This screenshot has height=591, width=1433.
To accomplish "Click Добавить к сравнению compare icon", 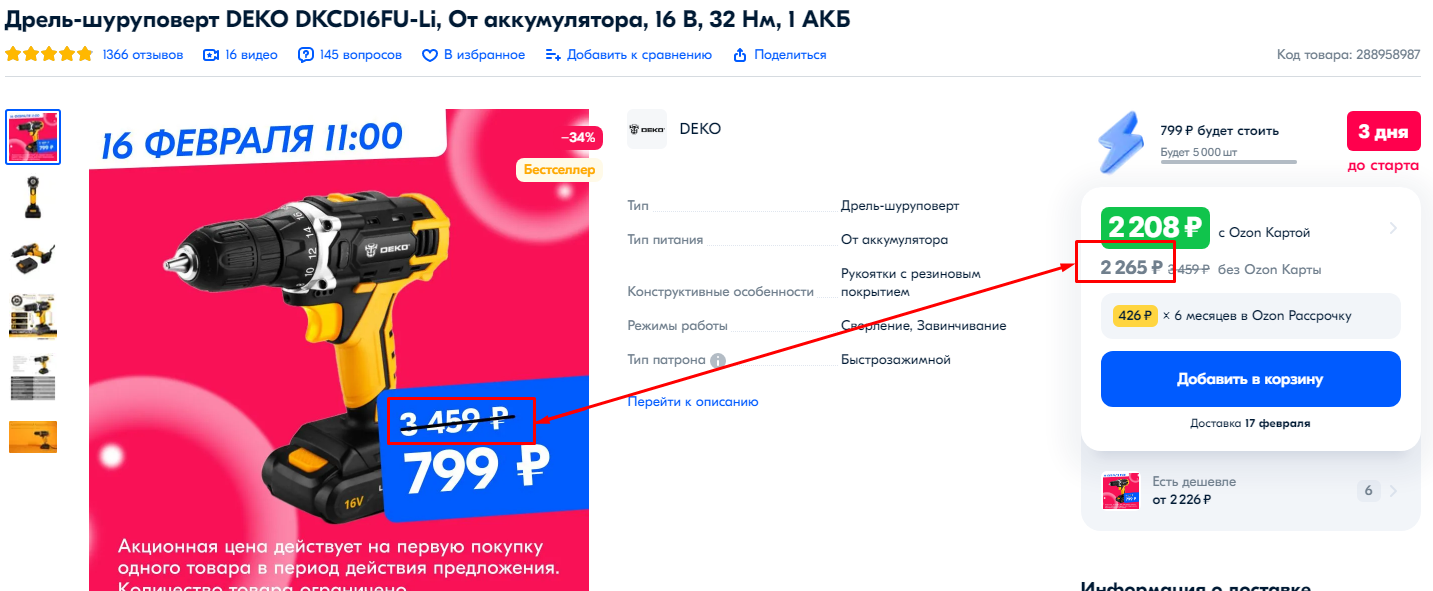I will point(553,55).
